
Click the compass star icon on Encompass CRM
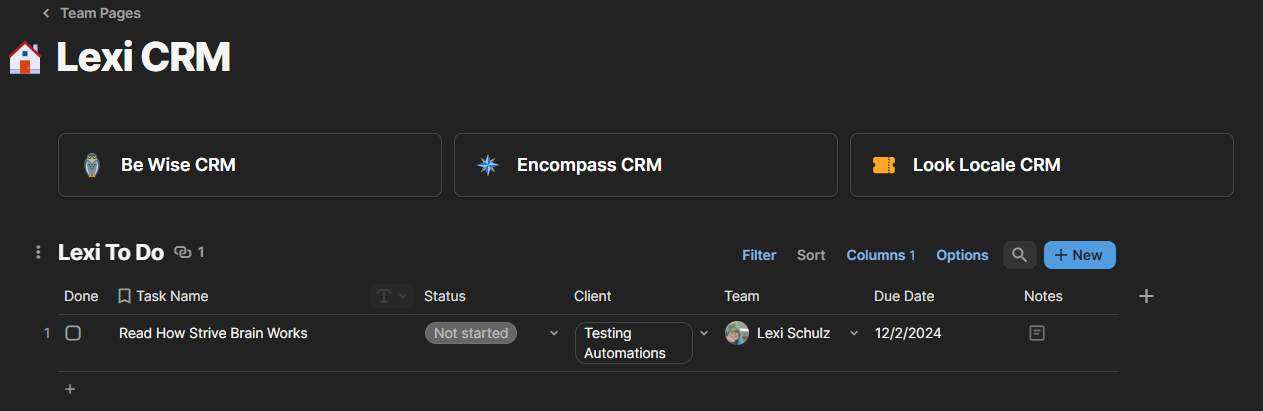[x=487, y=165]
